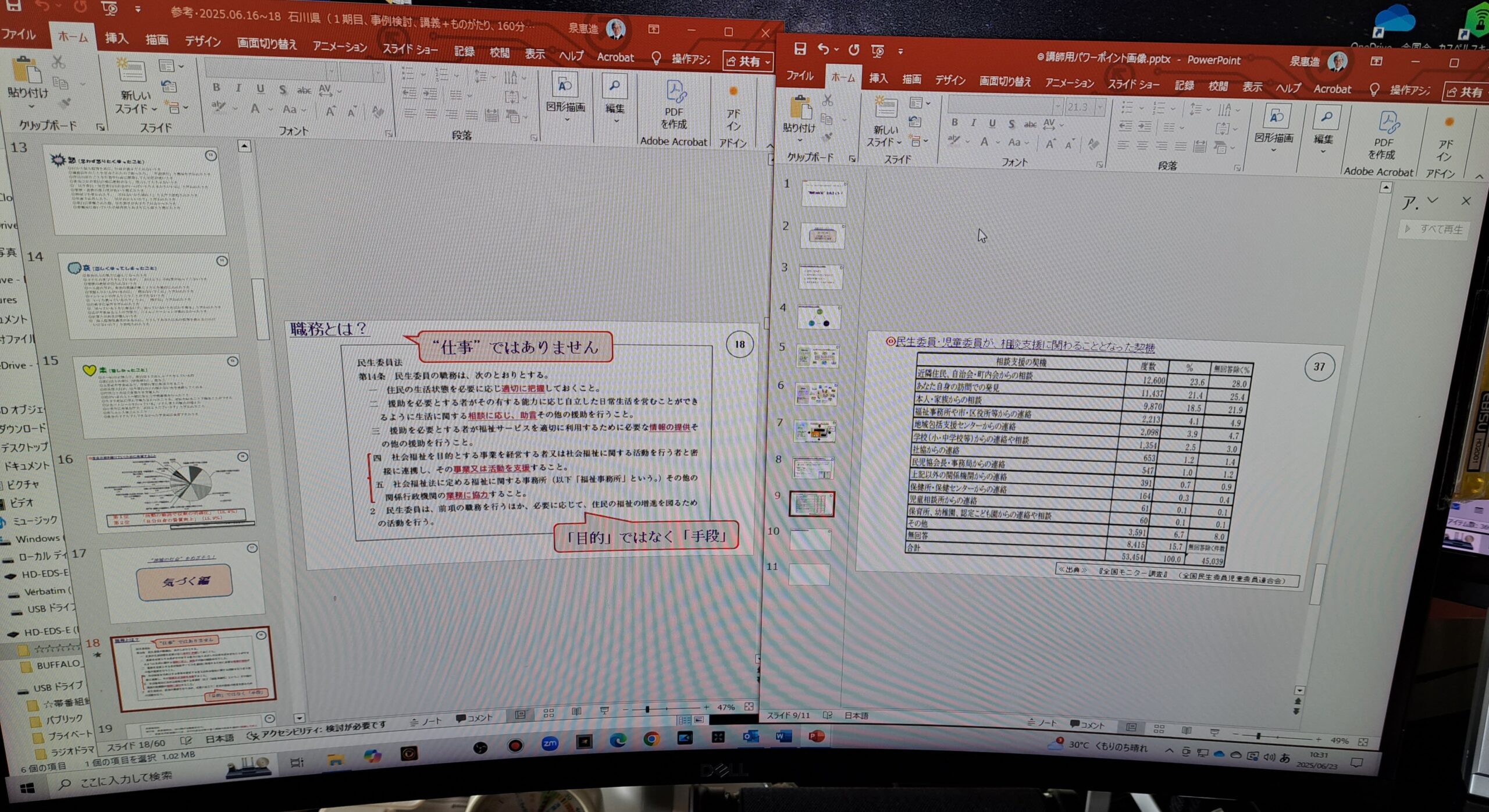Screen dimensions: 1489x812
Task: Open Chrome from the taskbar
Action: coord(651,739)
